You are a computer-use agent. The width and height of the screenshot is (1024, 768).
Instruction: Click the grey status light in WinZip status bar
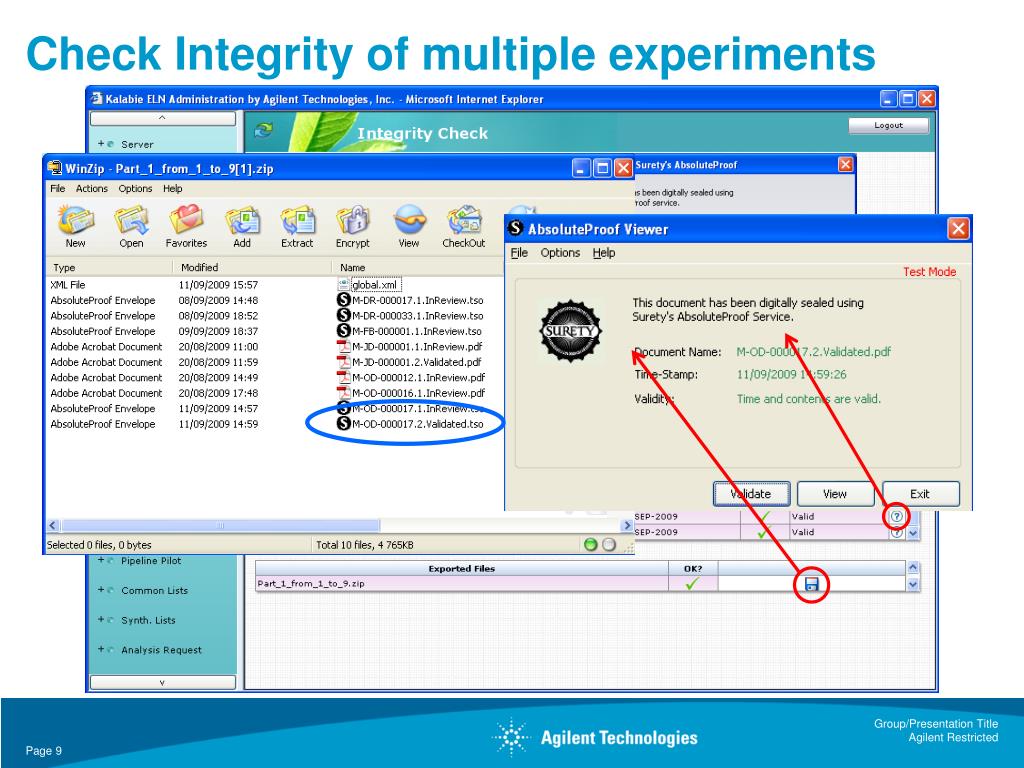click(x=609, y=544)
